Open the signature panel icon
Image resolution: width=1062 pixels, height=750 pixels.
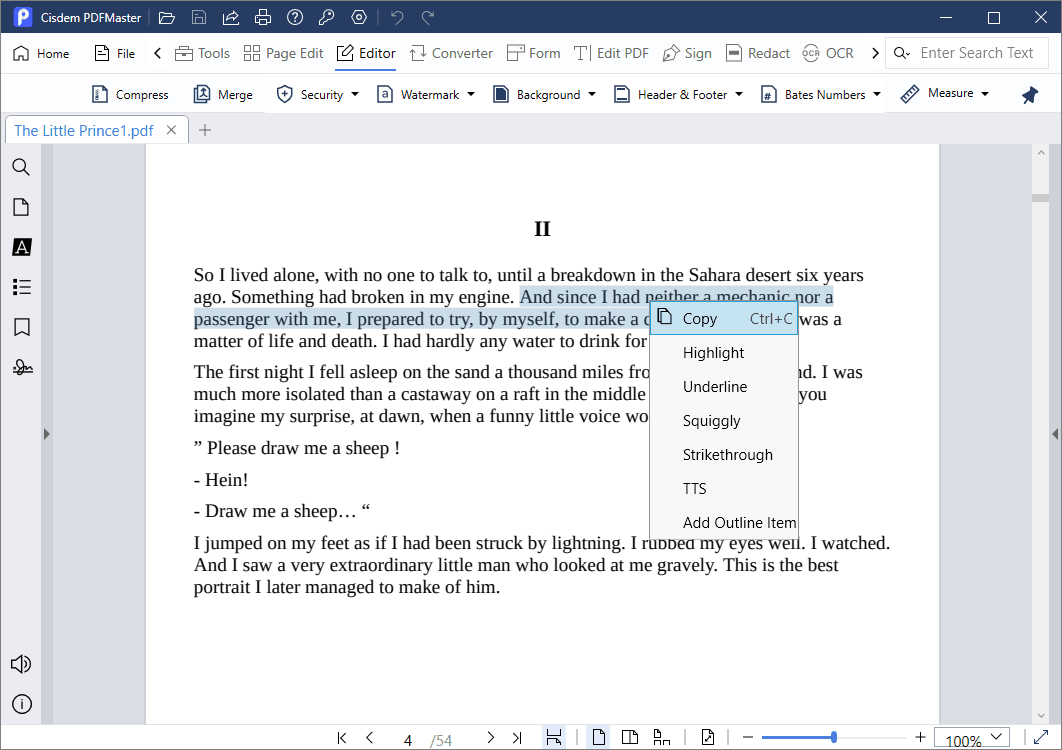point(22,367)
